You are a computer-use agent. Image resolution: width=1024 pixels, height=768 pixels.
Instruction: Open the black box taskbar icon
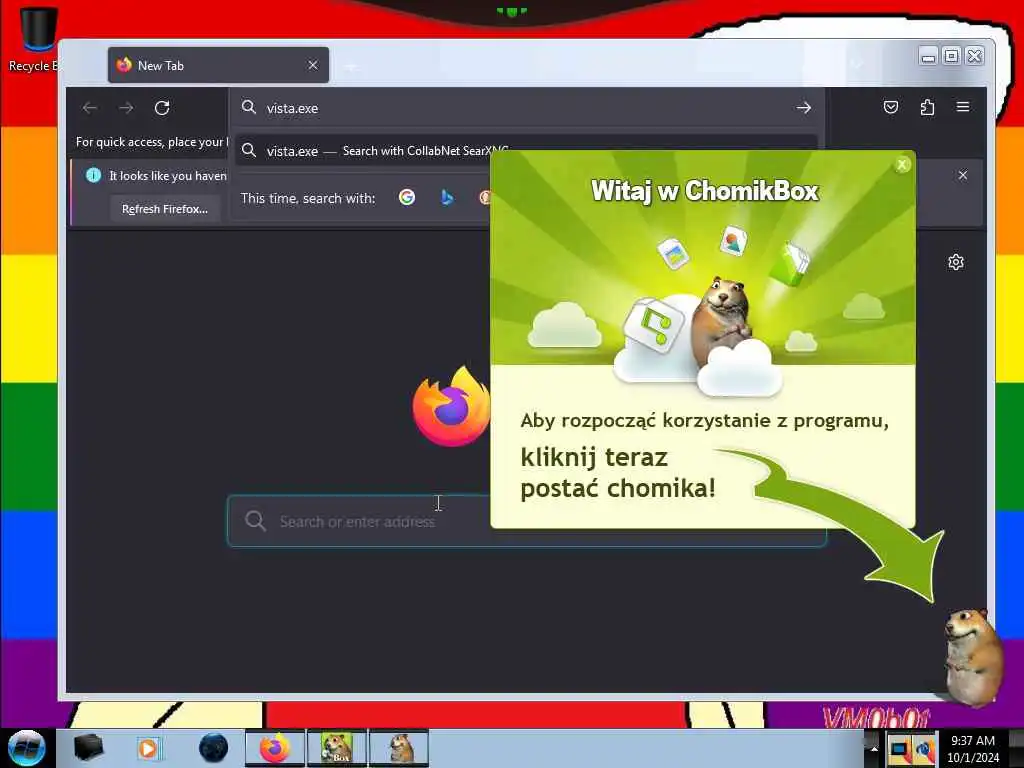(x=88, y=748)
